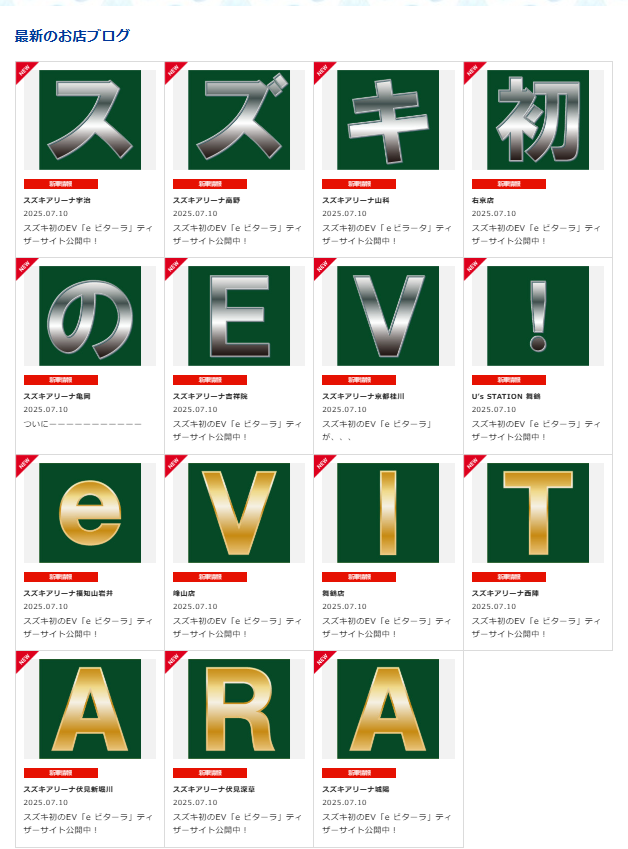Open the silver 初 kanji thumbnail
The width and height of the screenshot is (628, 849).
[x=538, y=120]
